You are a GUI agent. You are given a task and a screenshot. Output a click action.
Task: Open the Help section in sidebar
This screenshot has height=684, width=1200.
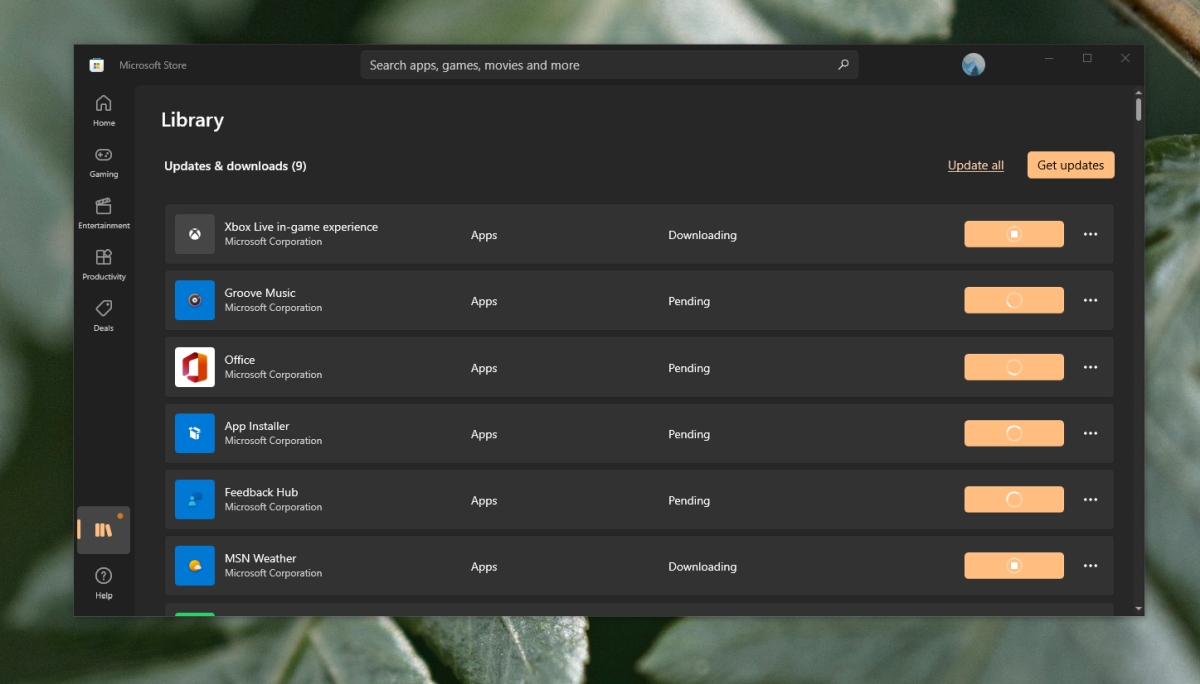104,583
